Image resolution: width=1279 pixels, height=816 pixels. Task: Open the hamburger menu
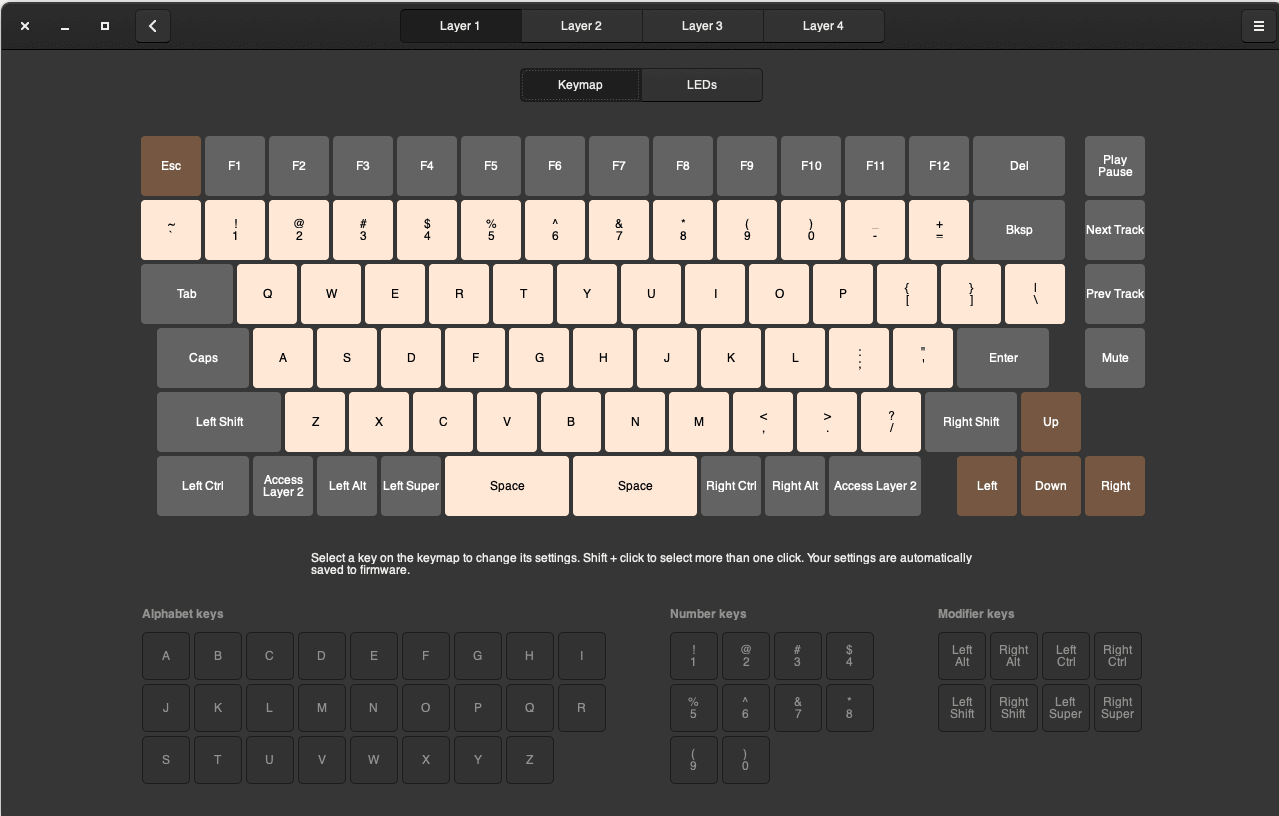[x=1258, y=26]
